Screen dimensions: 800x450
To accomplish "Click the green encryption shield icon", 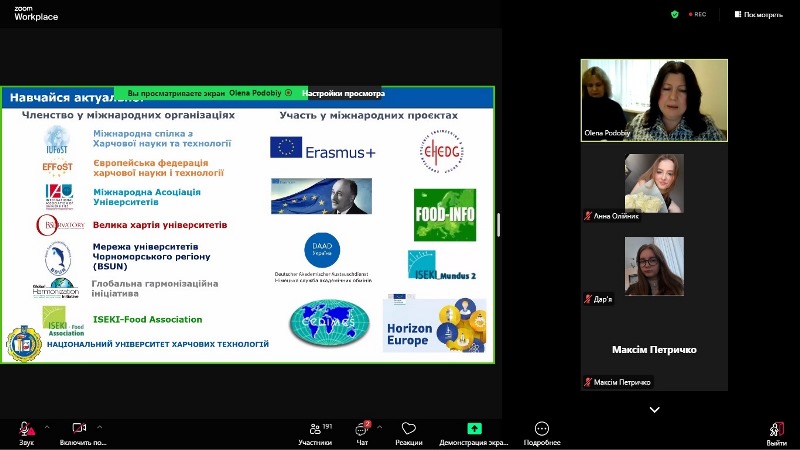I will [675, 14].
